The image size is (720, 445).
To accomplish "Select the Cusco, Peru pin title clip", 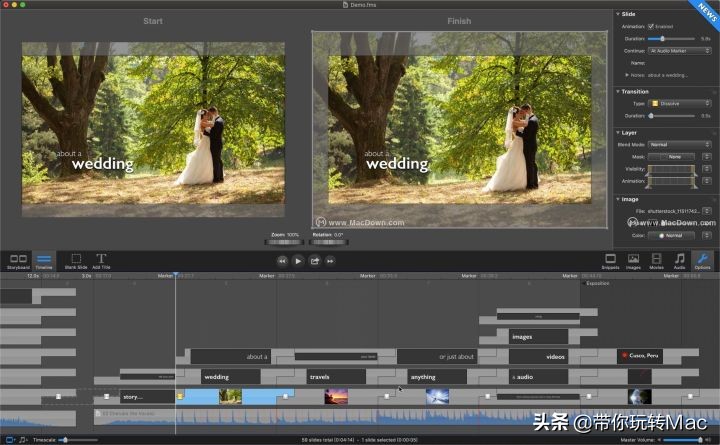I will (640, 356).
